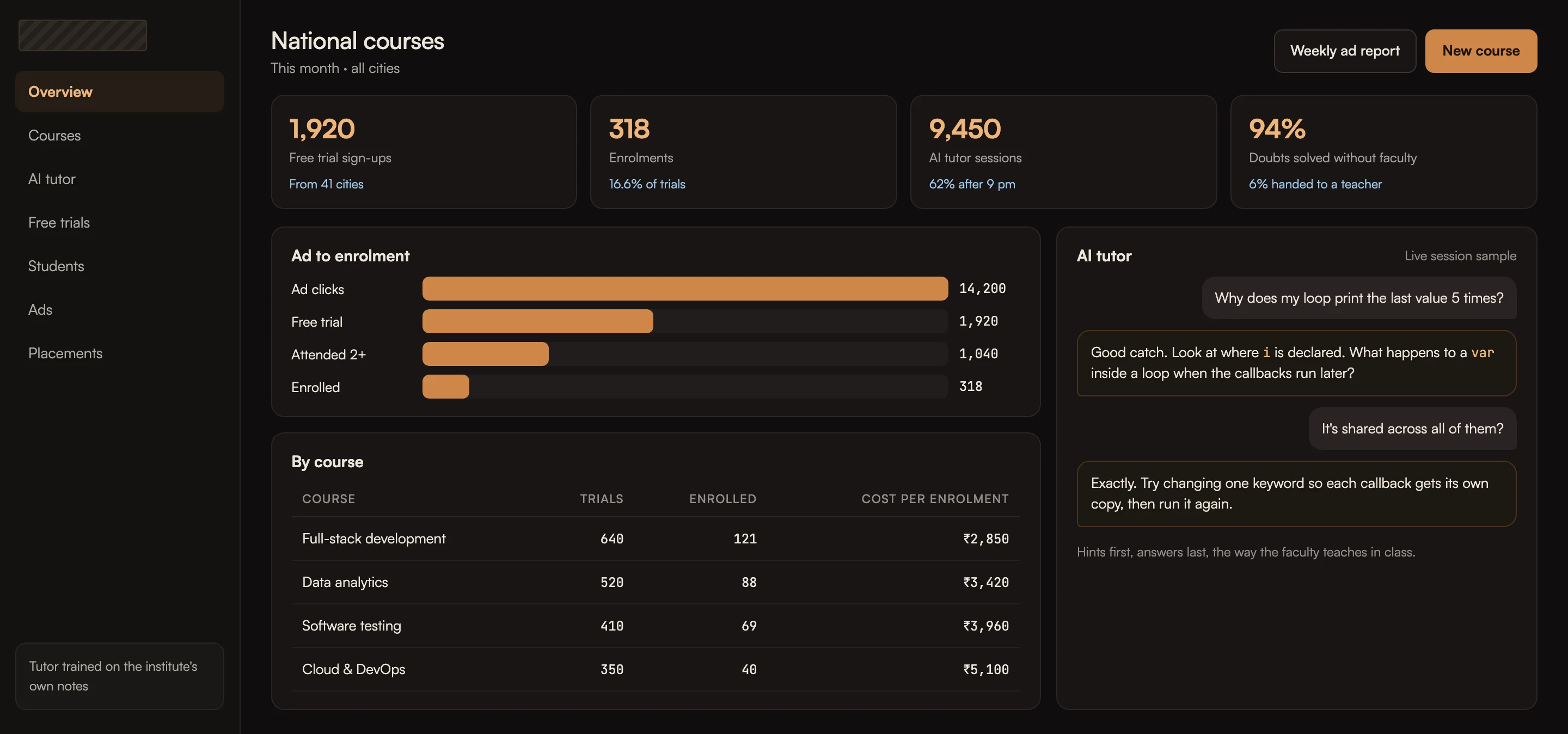Select the Free trial funnel bar
The image size is (1568, 734).
[685, 321]
